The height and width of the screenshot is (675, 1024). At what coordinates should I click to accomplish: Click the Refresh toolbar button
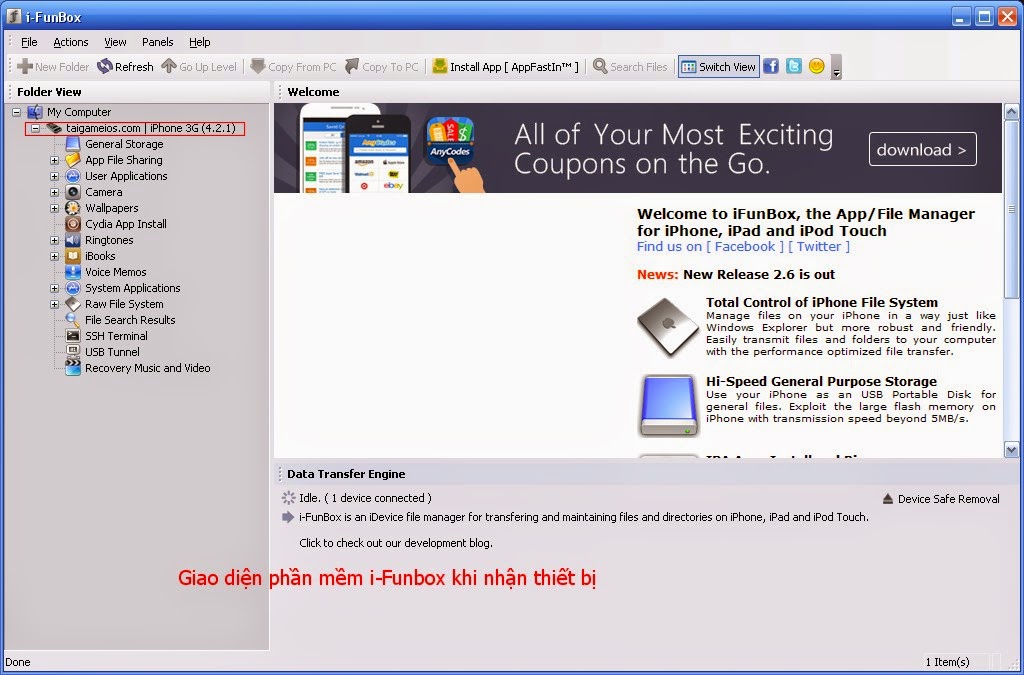[125, 67]
